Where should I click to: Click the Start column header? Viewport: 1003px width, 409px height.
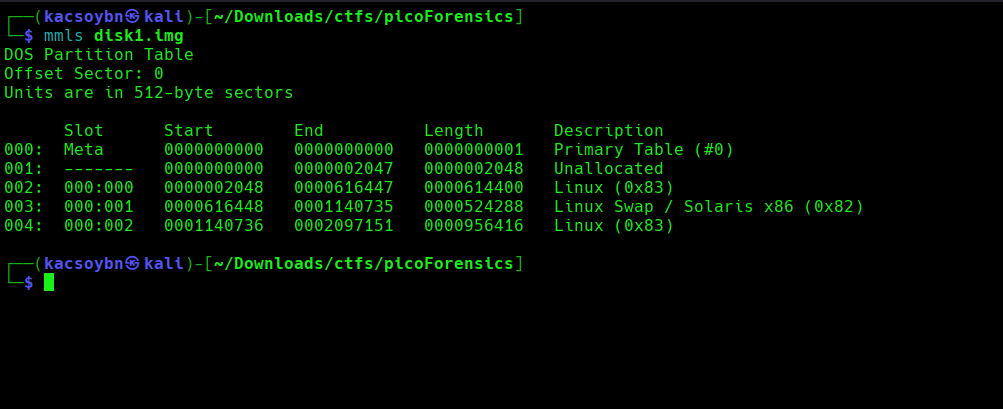click(x=189, y=131)
